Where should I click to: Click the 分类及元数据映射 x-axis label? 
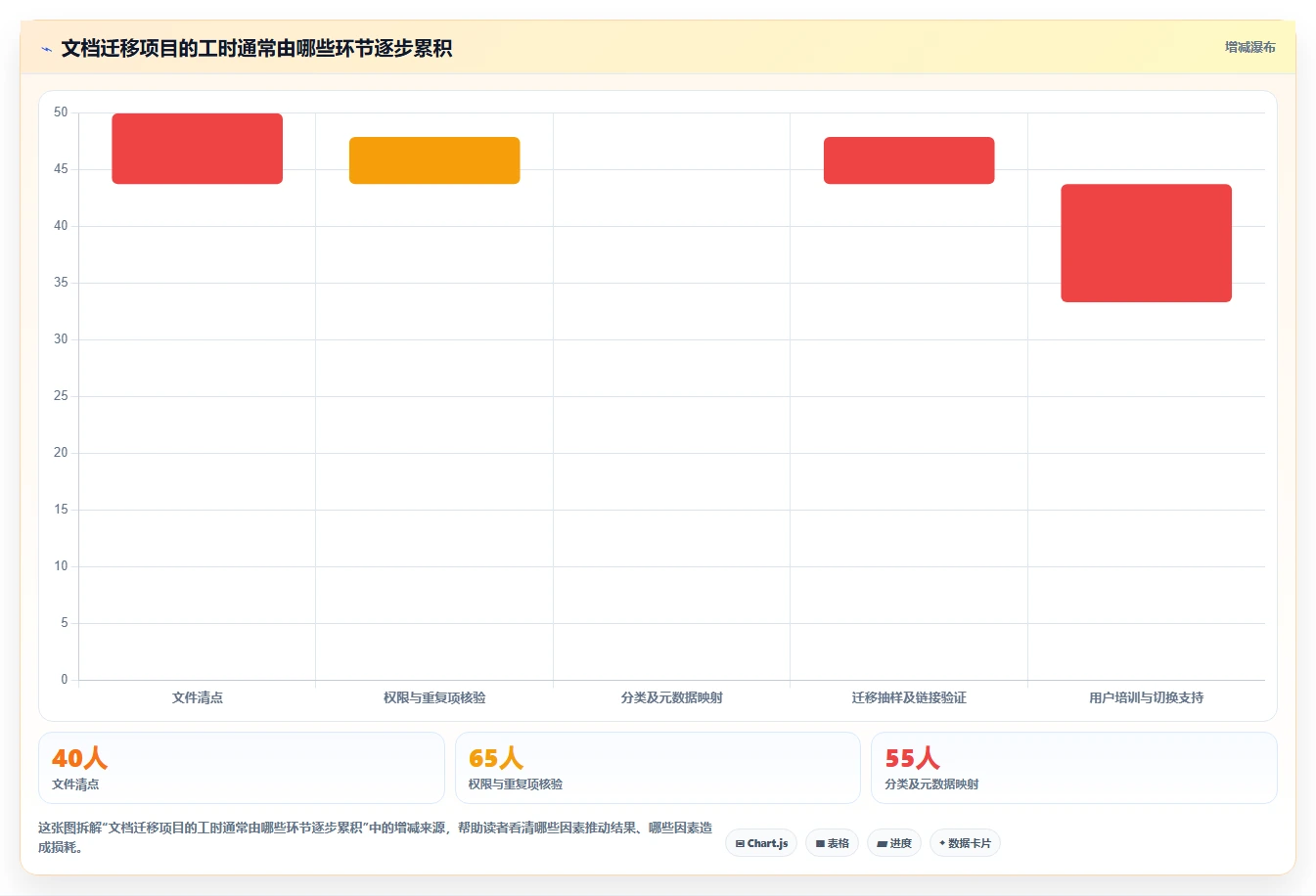point(671,697)
